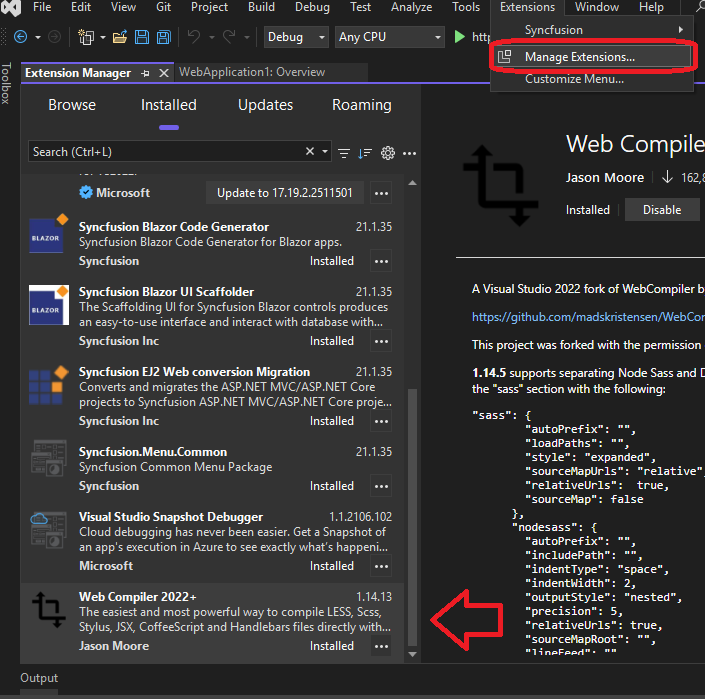Choose Manage Extensions from the menu
This screenshot has width=705, height=699.
[x=593, y=57]
